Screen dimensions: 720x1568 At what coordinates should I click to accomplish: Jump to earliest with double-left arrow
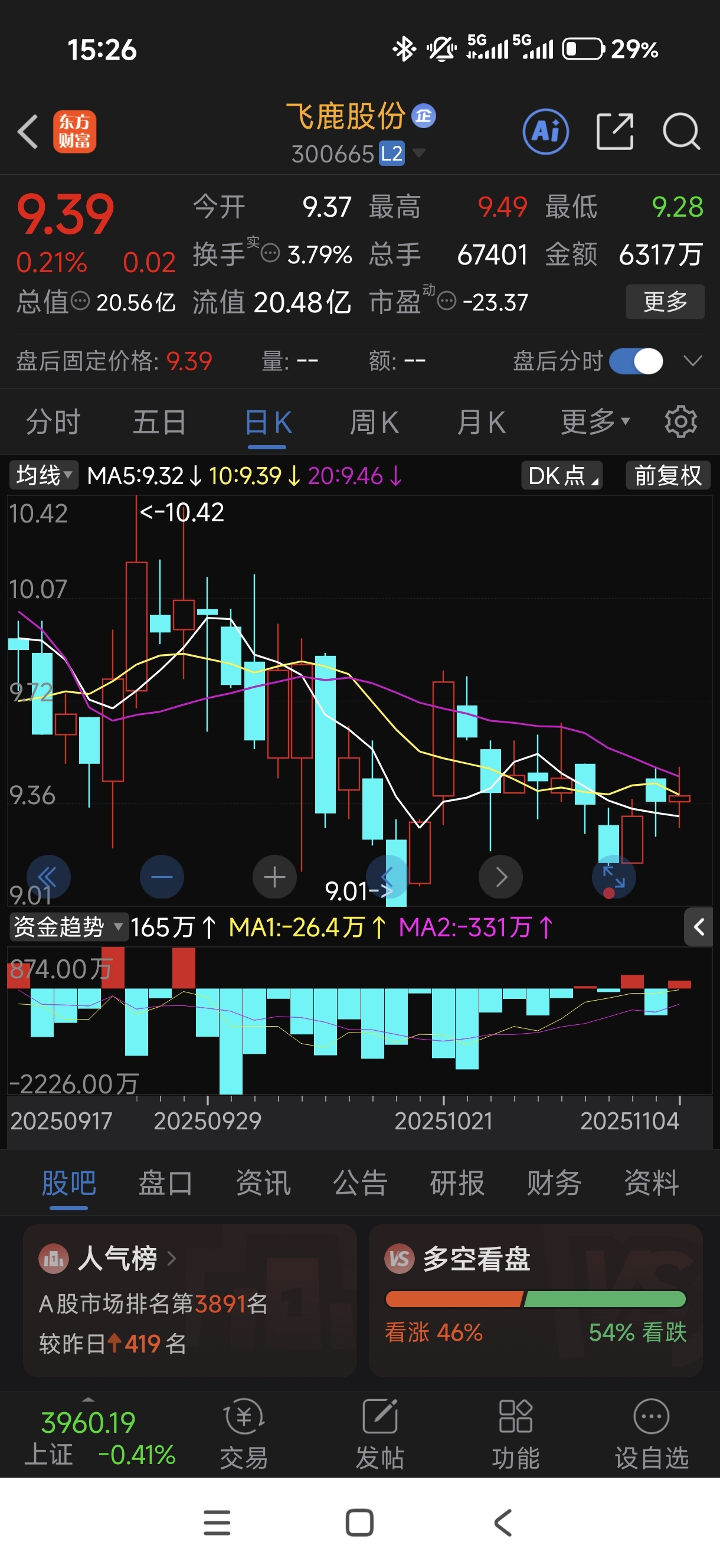click(49, 877)
